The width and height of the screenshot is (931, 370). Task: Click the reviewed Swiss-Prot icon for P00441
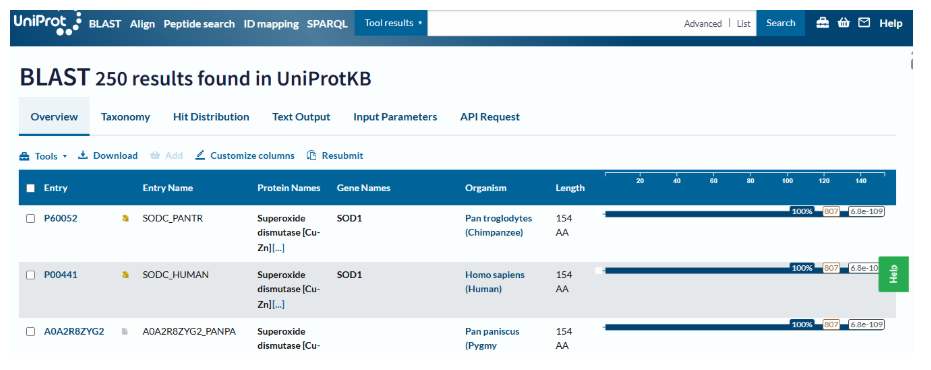click(x=125, y=275)
